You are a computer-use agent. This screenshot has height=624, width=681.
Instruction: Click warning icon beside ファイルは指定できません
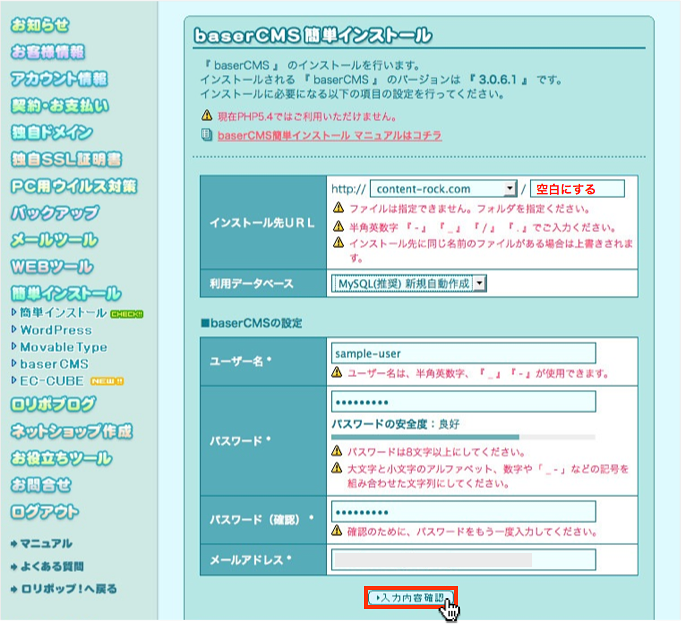coord(338,208)
